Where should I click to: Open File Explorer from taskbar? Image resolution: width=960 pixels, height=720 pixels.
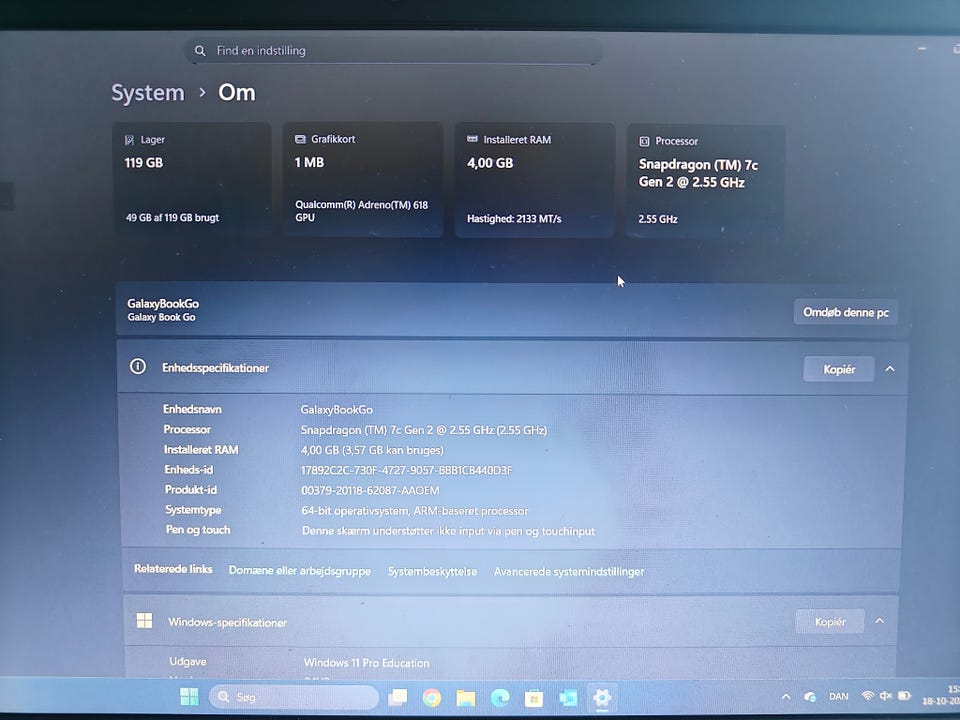pyautogui.click(x=466, y=697)
